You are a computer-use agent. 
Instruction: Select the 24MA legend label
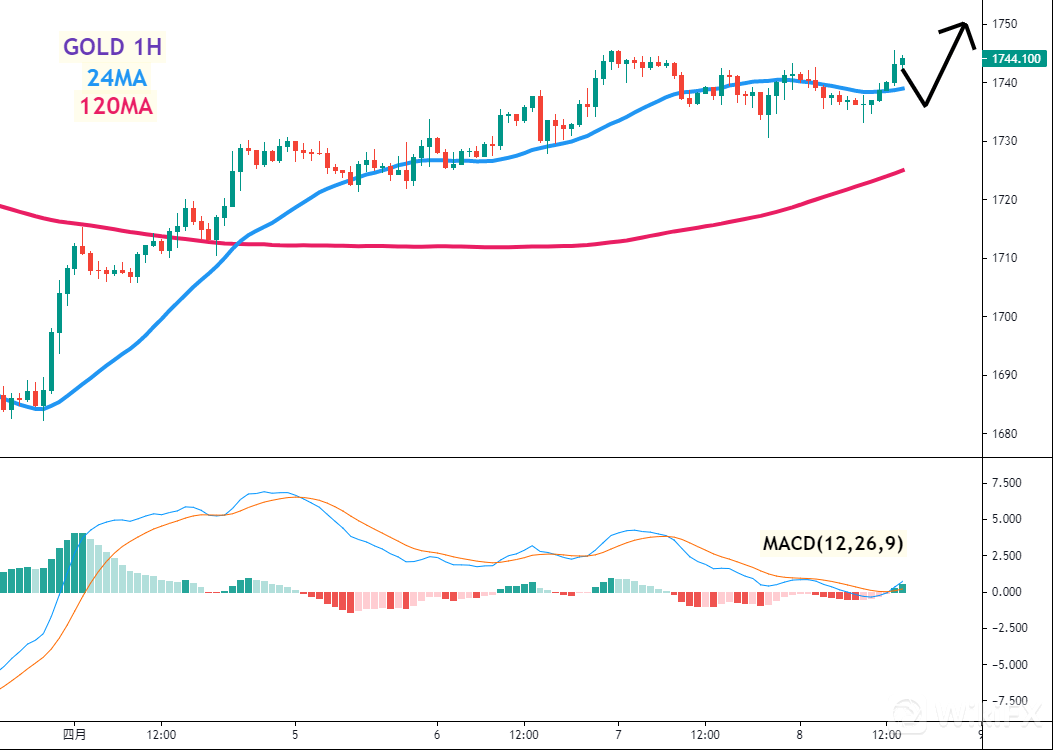[x=117, y=78]
